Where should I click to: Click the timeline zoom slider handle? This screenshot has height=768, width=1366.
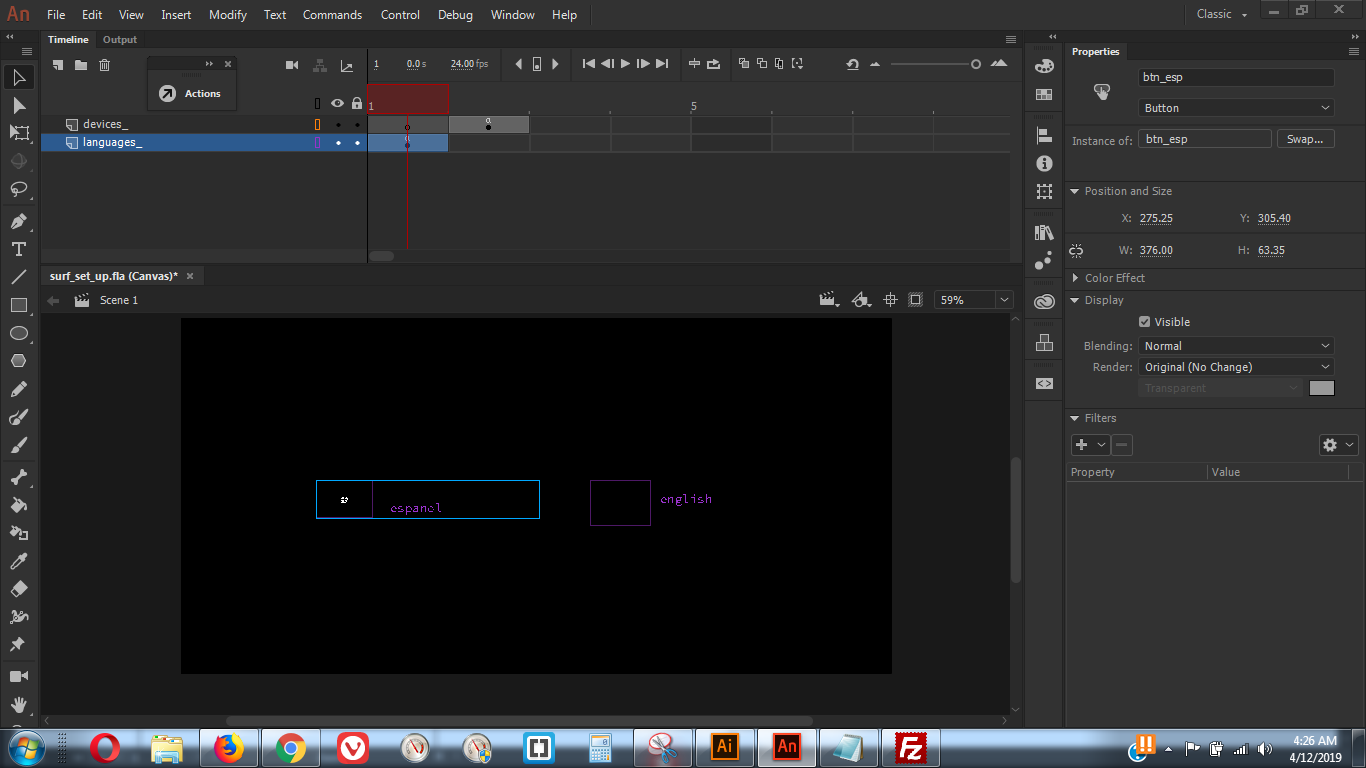pos(976,64)
